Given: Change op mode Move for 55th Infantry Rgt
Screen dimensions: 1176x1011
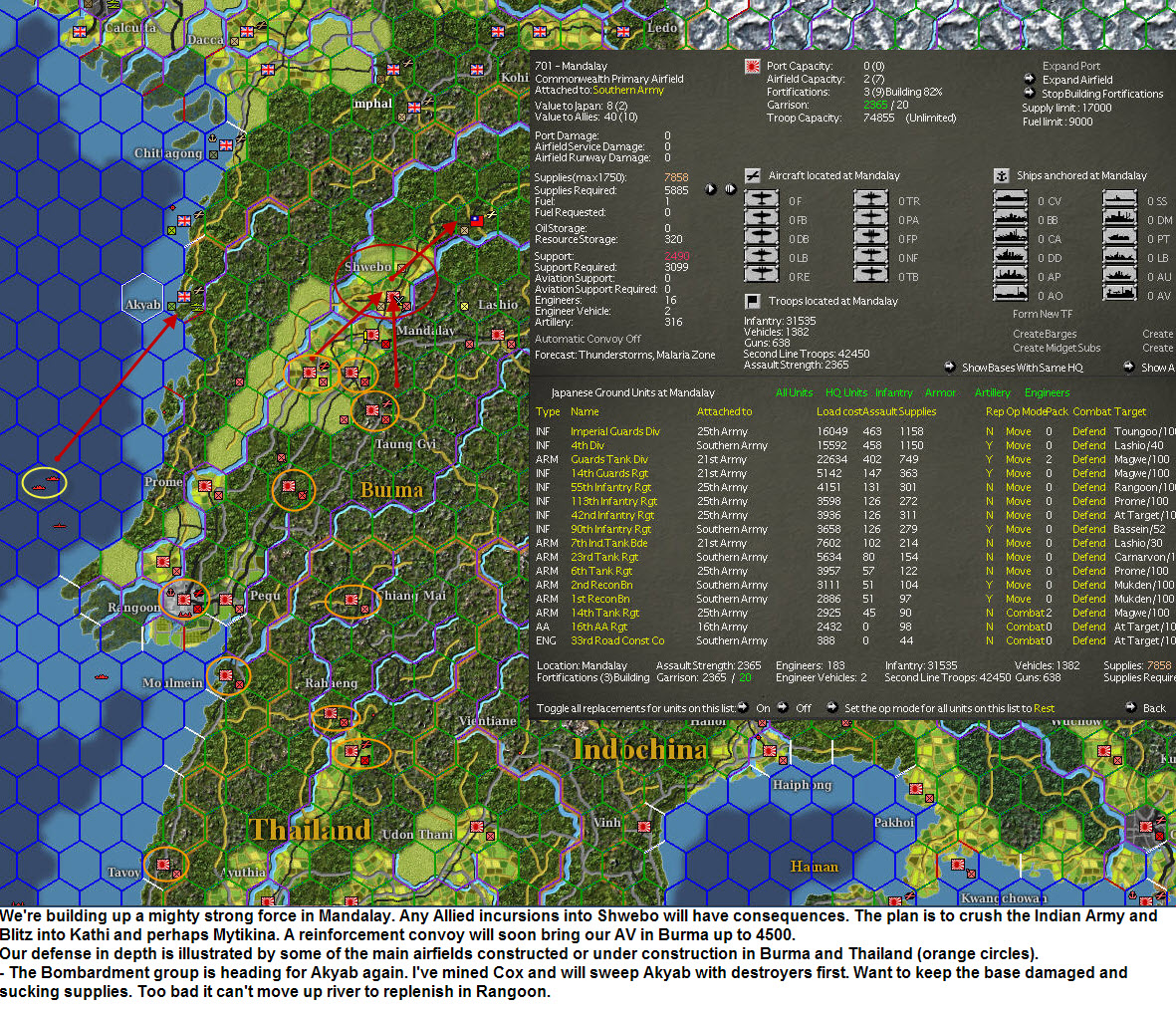Looking at the screenshot, I should tap(1019, 487).
